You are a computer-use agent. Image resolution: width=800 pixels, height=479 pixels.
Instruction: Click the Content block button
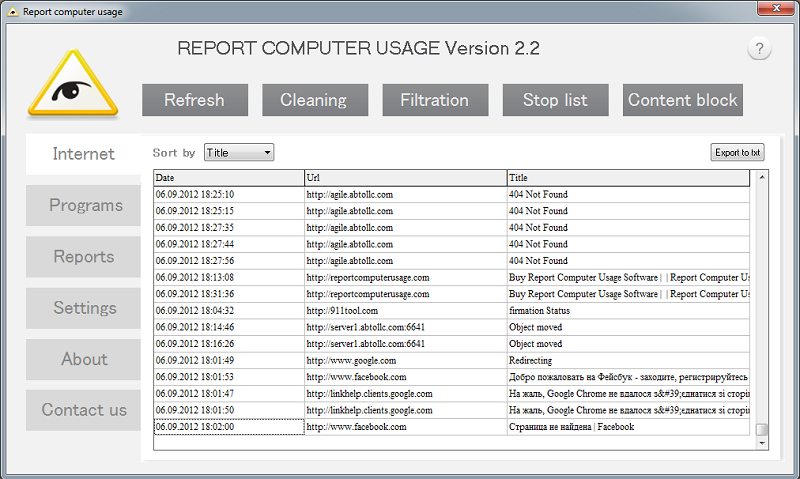point(683,100)
